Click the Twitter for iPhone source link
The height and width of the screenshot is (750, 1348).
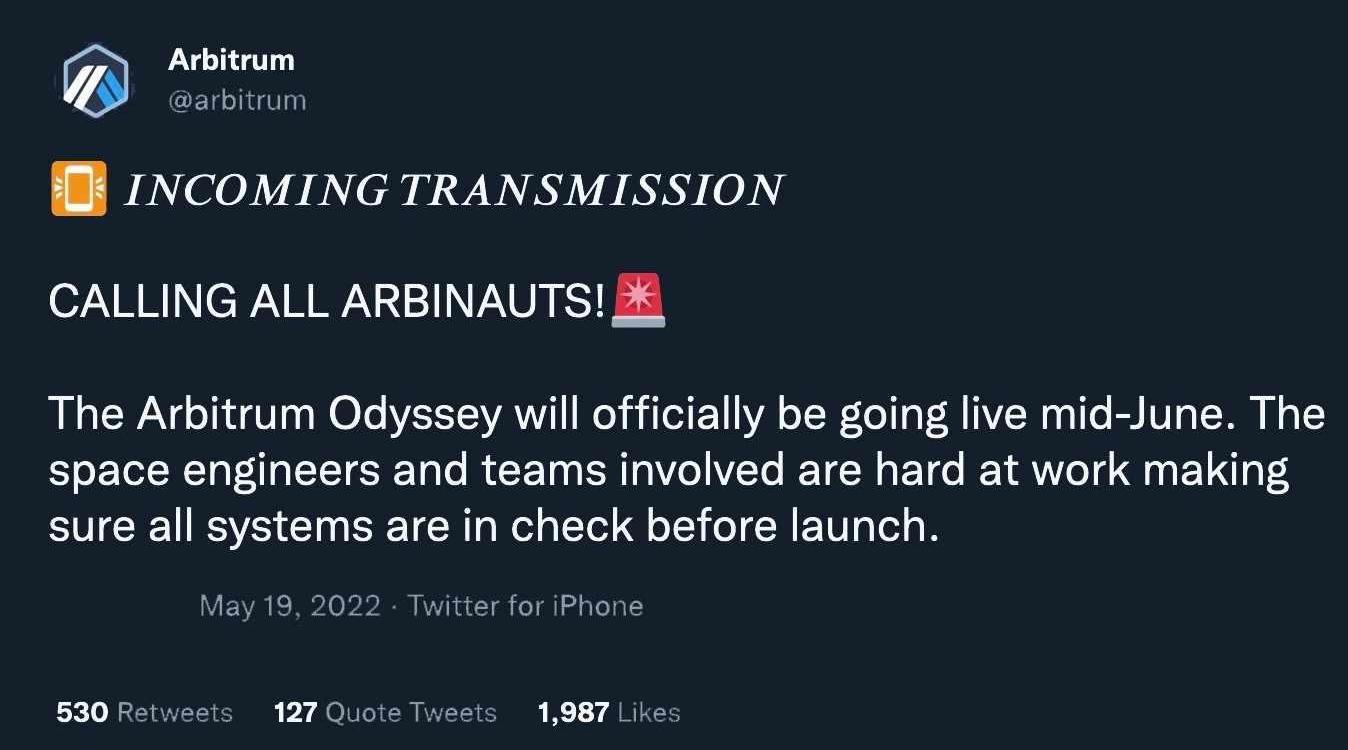pyautogui.click(x=525, y=606)
